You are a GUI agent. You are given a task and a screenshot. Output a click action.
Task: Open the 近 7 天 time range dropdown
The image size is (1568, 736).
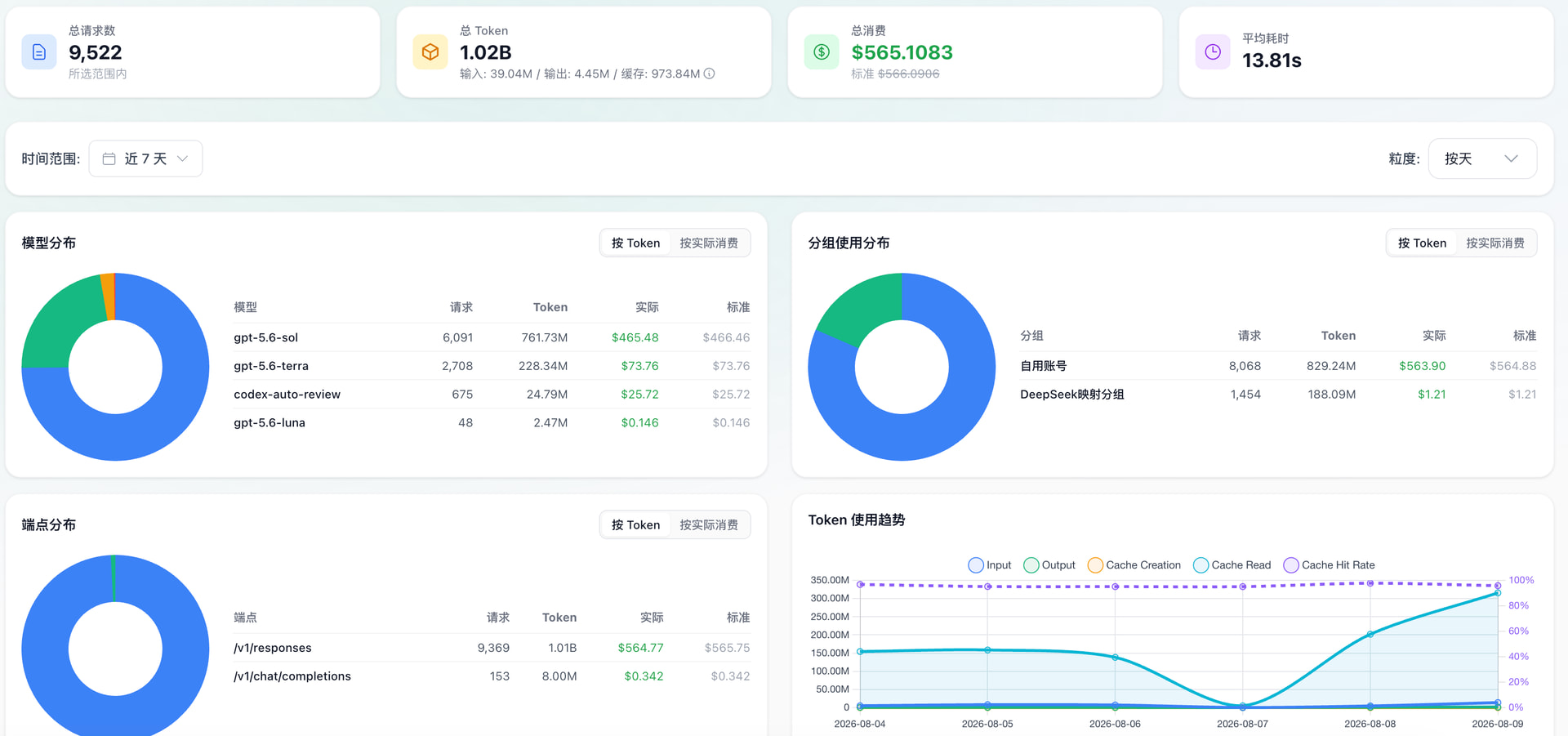[145, 158]
